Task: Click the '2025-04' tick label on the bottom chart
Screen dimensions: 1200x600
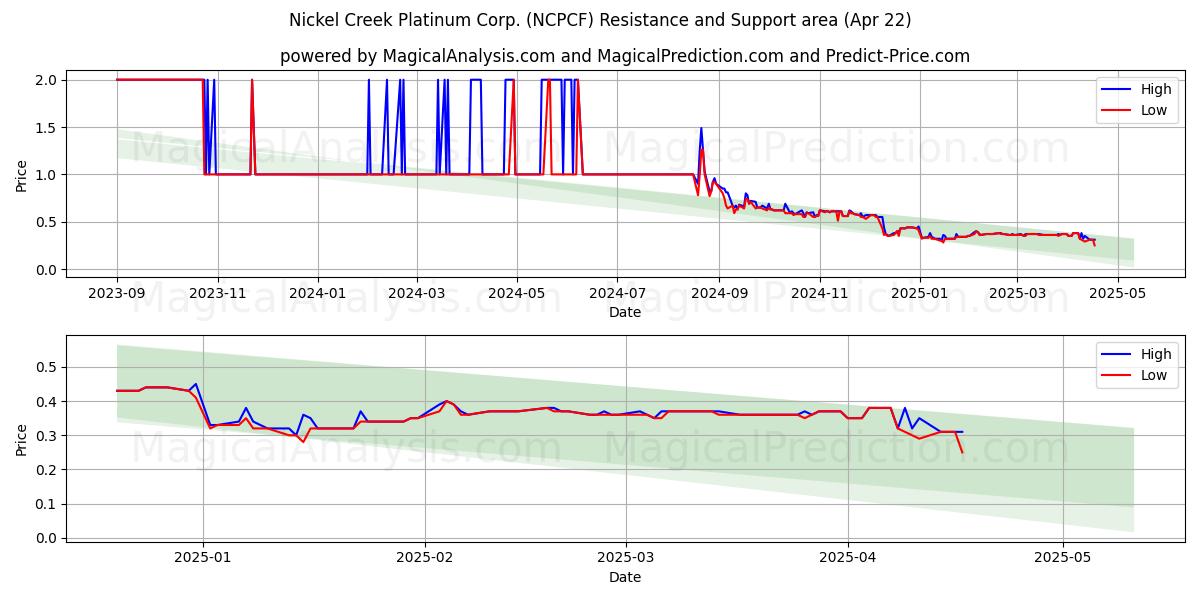Action: tap(848, 558)
